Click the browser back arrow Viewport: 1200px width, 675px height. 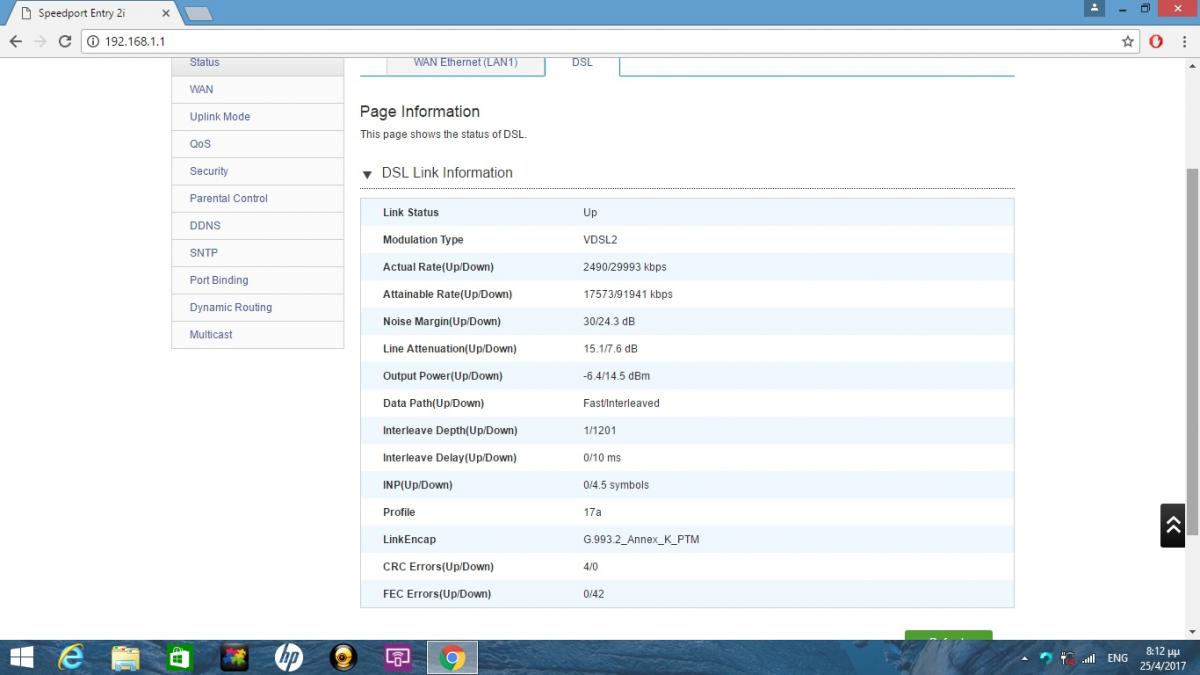point(16,41)
